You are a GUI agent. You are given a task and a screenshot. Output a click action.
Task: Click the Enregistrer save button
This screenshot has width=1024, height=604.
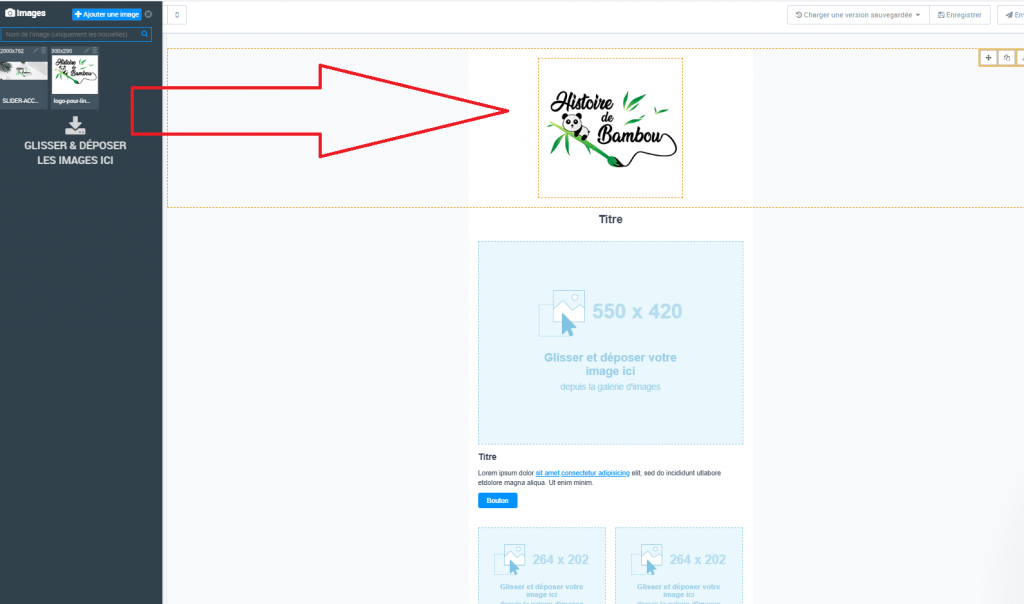pos(960,15)
